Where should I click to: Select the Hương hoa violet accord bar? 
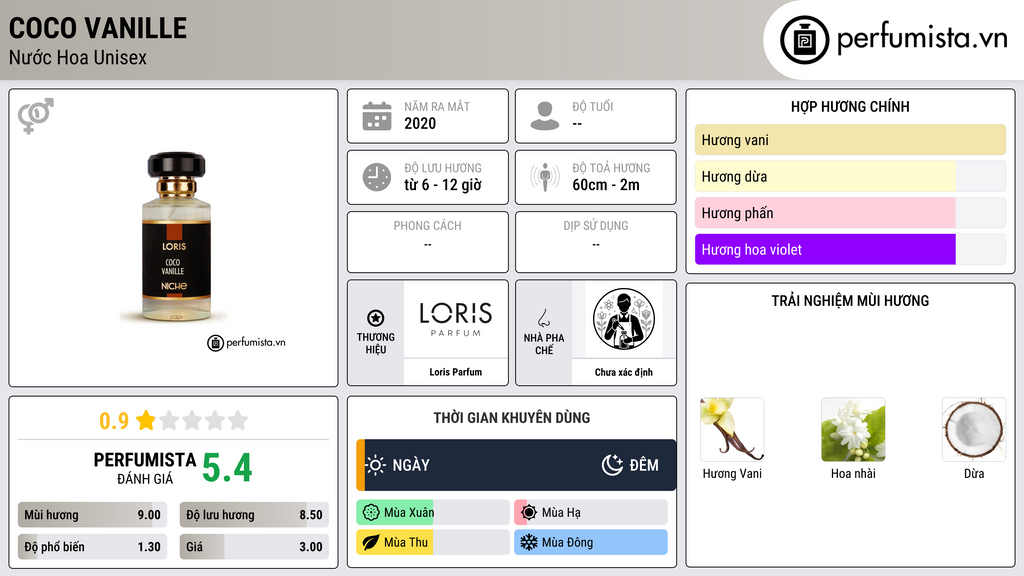click(x=850, y=249)
